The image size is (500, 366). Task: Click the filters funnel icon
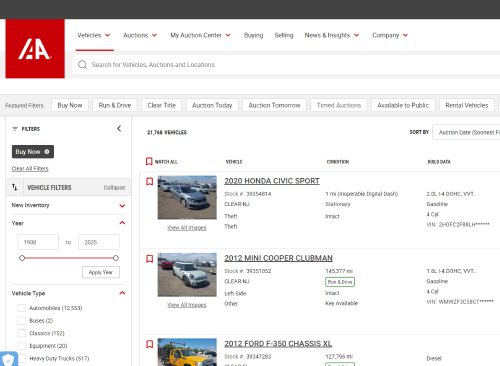click(15, 129)
